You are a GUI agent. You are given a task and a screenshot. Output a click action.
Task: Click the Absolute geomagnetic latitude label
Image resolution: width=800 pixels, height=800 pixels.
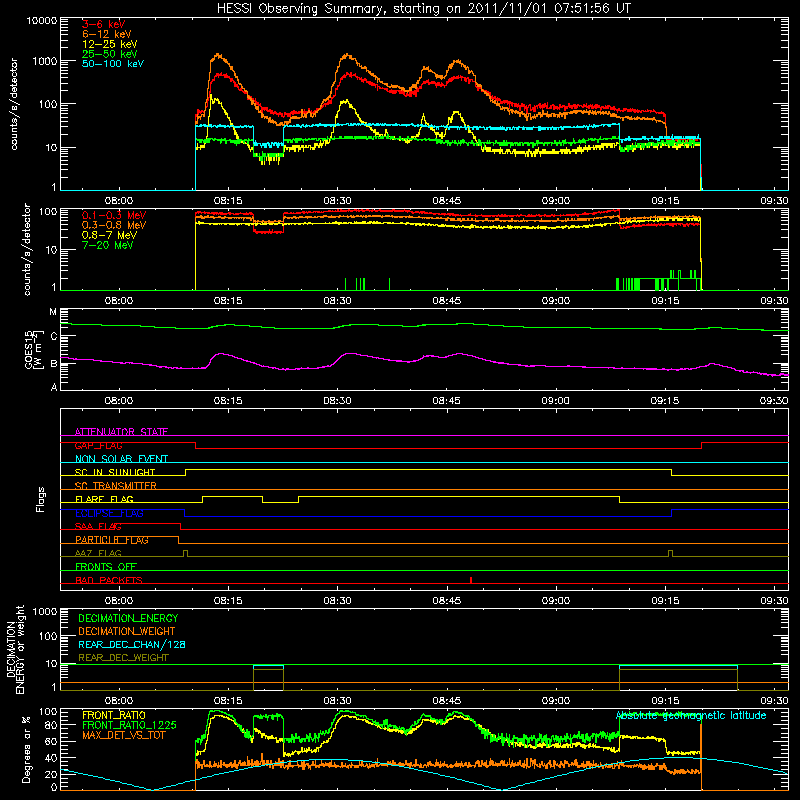pyautogui.click(x=691, y=716)
